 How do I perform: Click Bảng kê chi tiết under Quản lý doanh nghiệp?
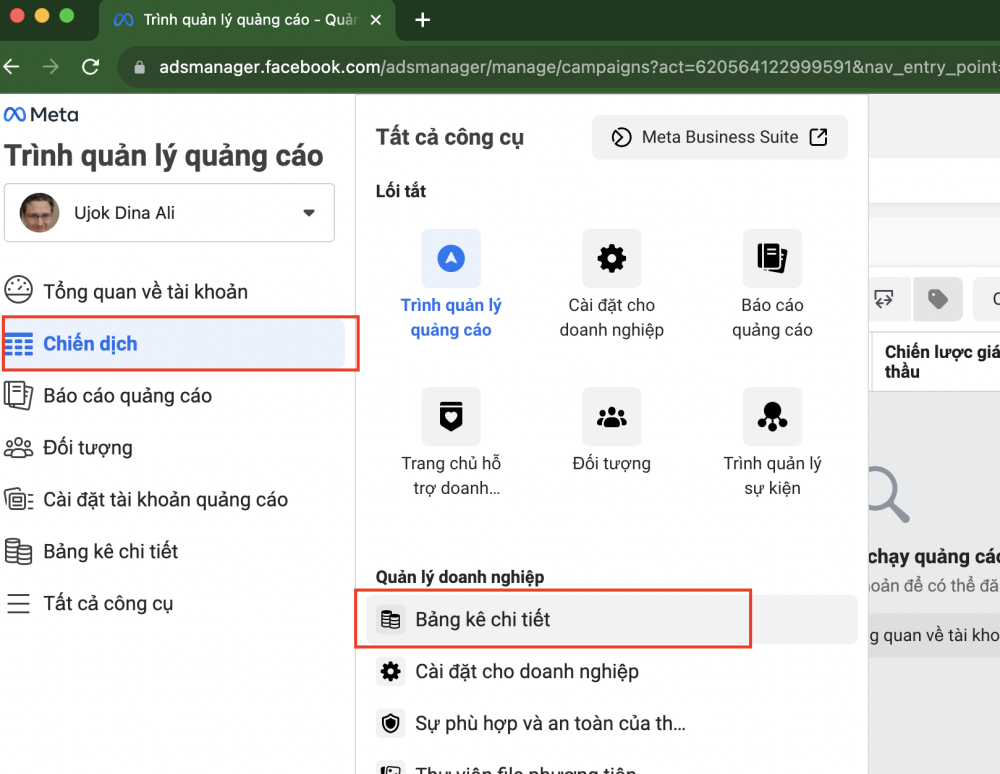(611, 619)
